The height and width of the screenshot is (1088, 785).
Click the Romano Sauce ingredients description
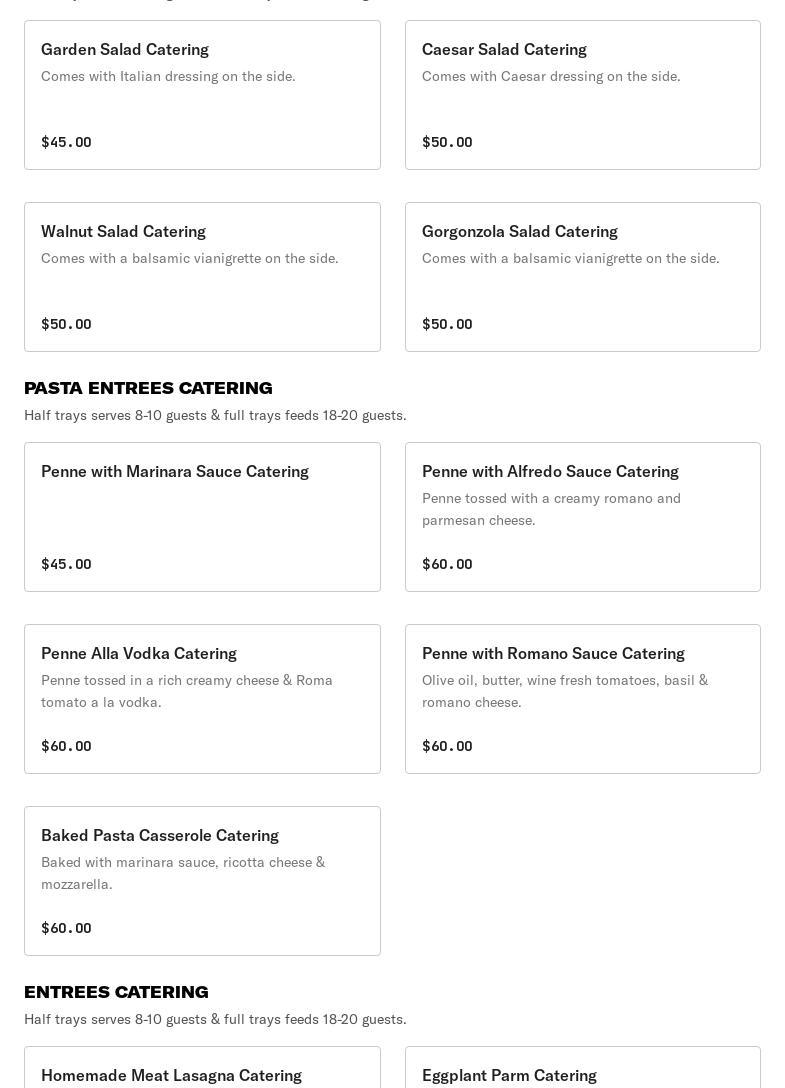[x=565, y=691]
